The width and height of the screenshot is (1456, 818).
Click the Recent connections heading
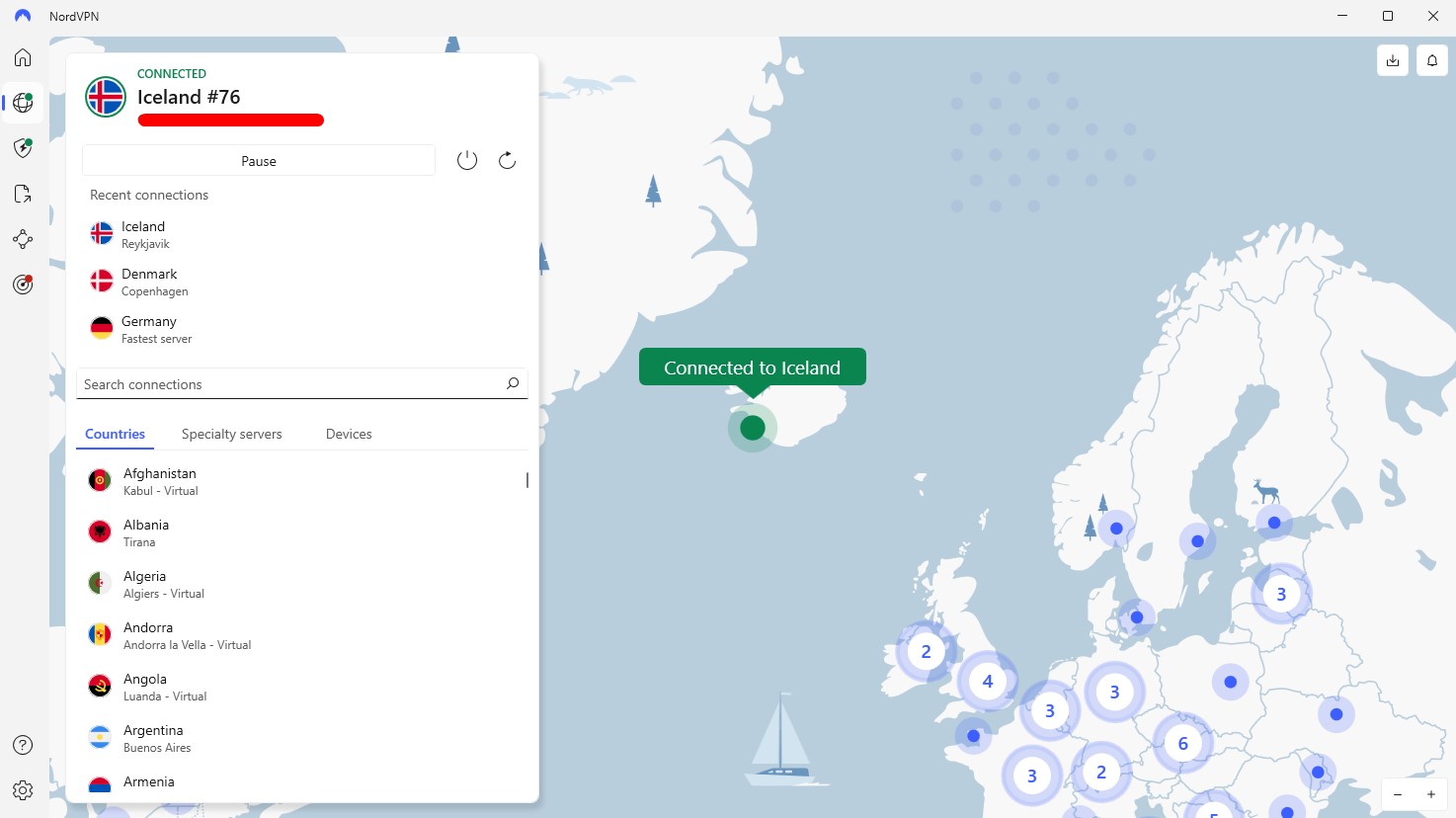click(149, 195)
